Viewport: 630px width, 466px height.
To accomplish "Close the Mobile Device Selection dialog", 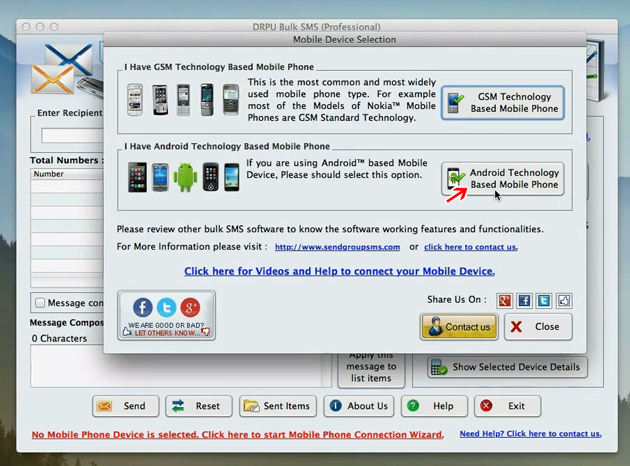I will (538, 327).
